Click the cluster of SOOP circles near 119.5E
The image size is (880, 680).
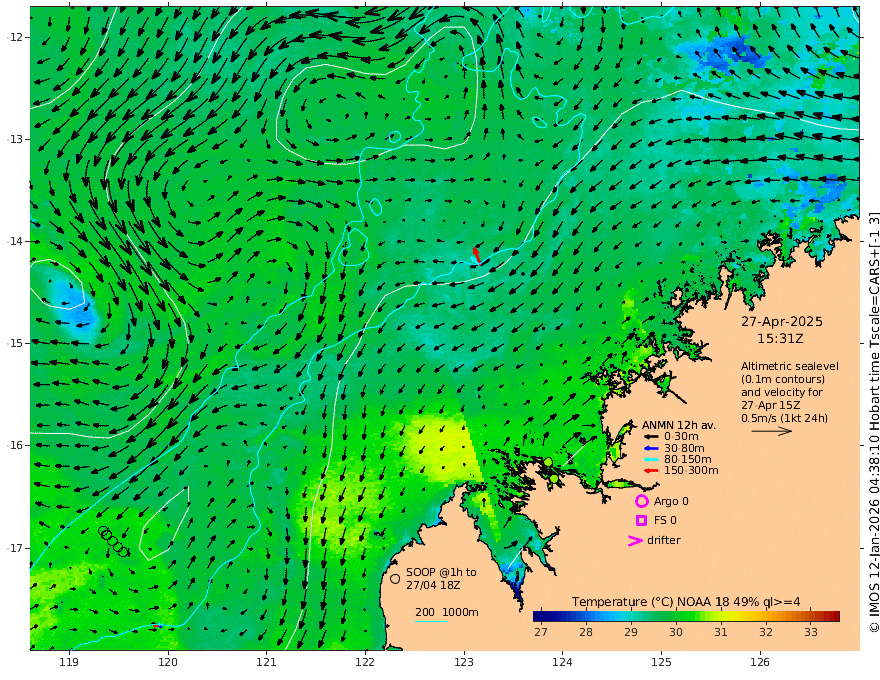click(x=113, y=541)
